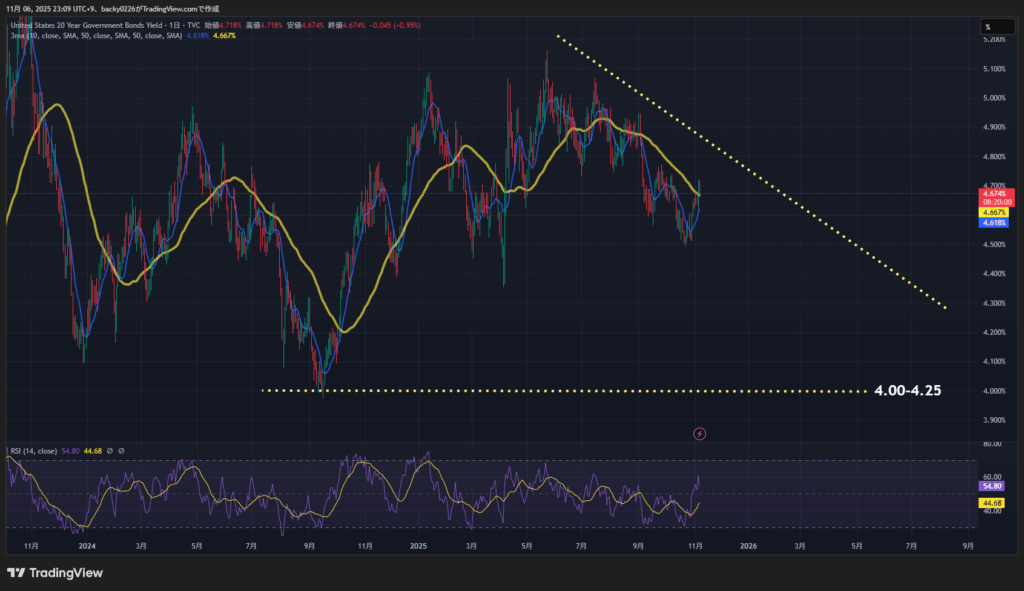Image resolution: width=1024 pixels, height=591 pixels.
Task: Select the RSI (14, close) indicator label
Action: pyautogui.click(x=32, y=451)
